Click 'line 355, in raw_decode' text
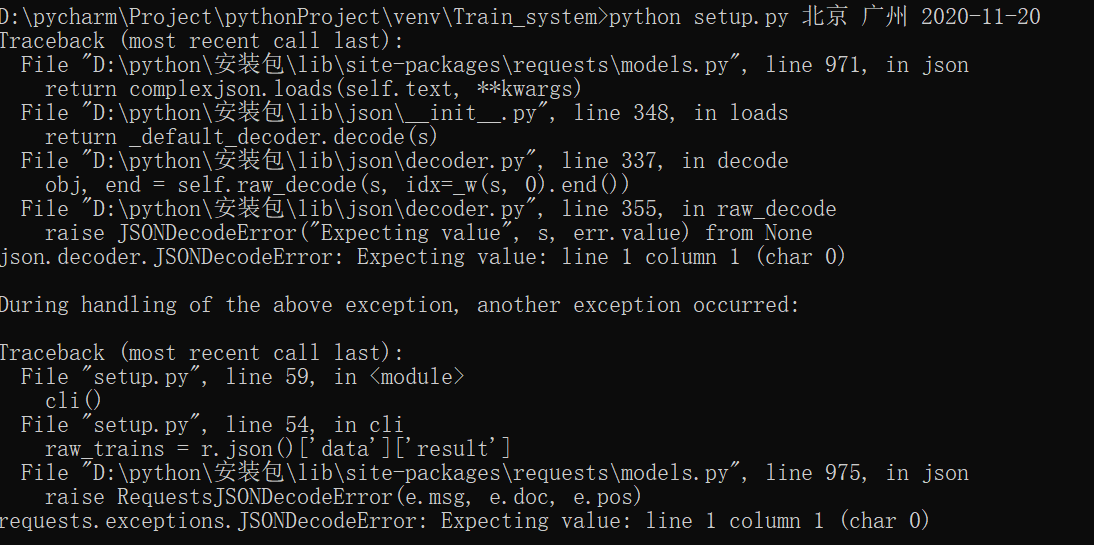This screenshot has height=545, width=1094. 699,209
